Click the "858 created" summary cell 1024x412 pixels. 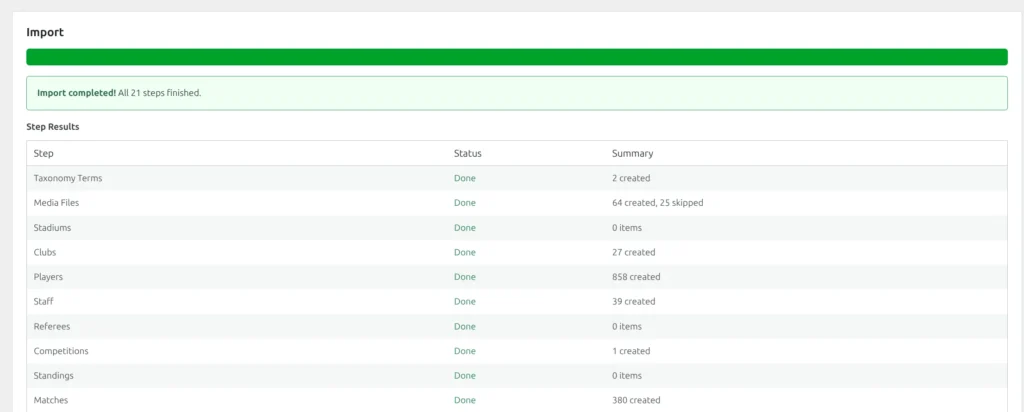pyautogui.click(x=636, y=277)
